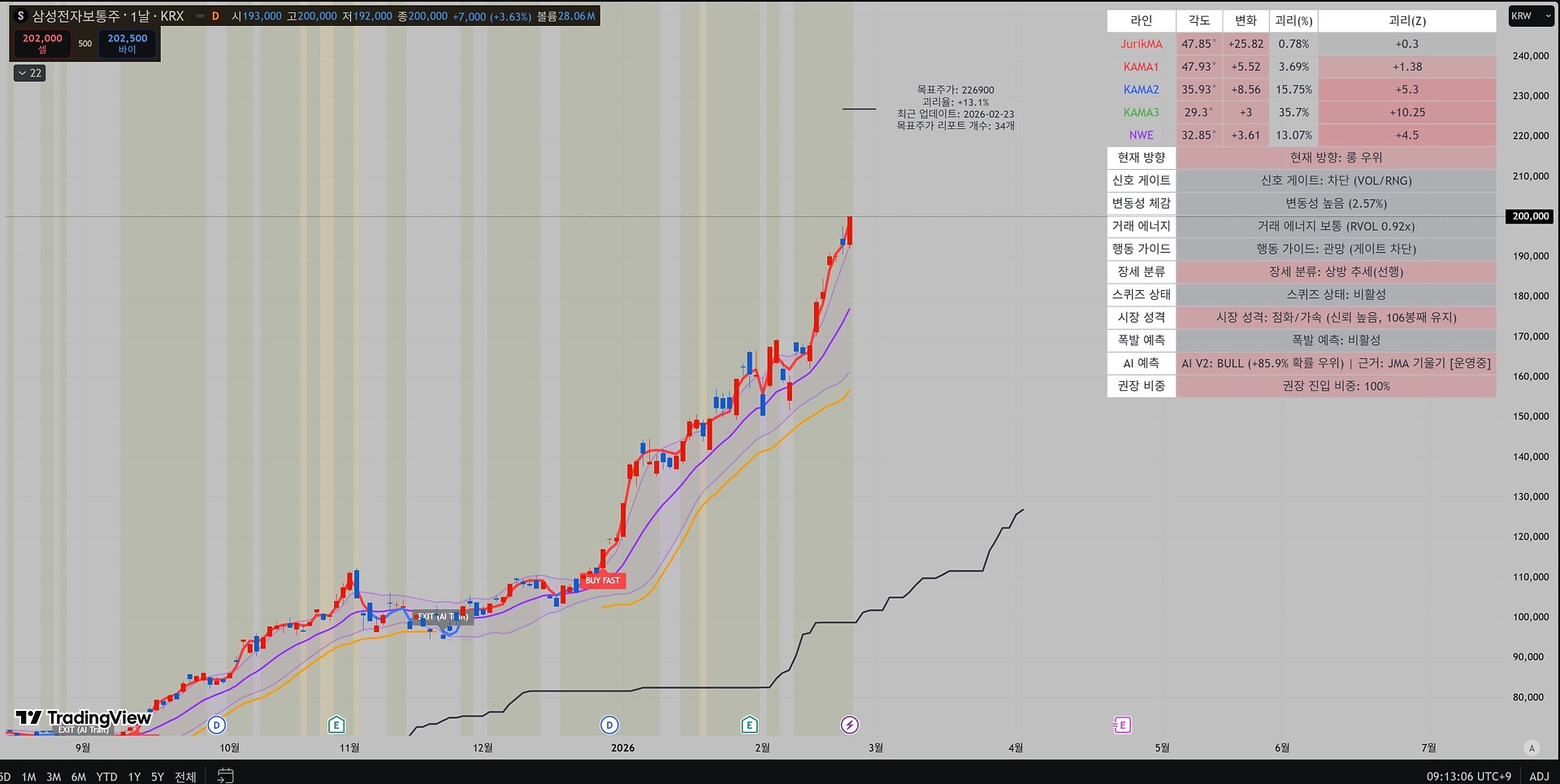Viewport: 1560px width, 784px height.
Task: Click the 종200,000 close price in the header
Action: click(422, 16)
